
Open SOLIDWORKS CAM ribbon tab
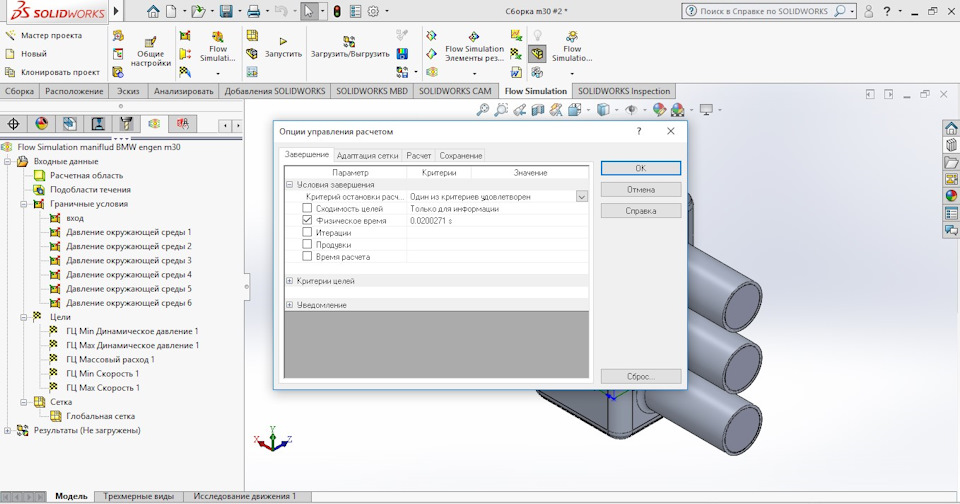coord(455,91)
